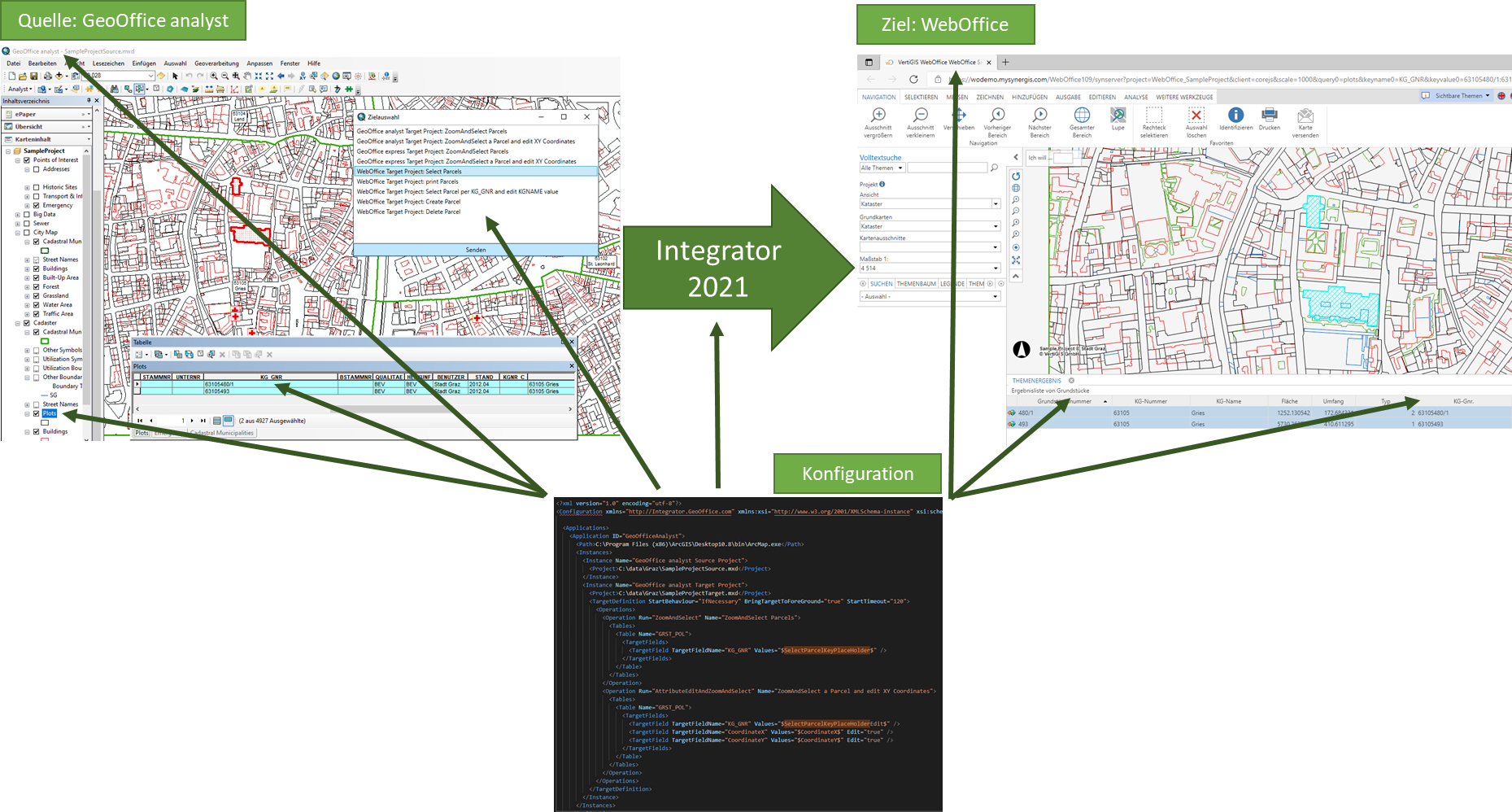Enable the Big Data layer checkbox
The image size is (1512, 812).
tap(27, 215)
